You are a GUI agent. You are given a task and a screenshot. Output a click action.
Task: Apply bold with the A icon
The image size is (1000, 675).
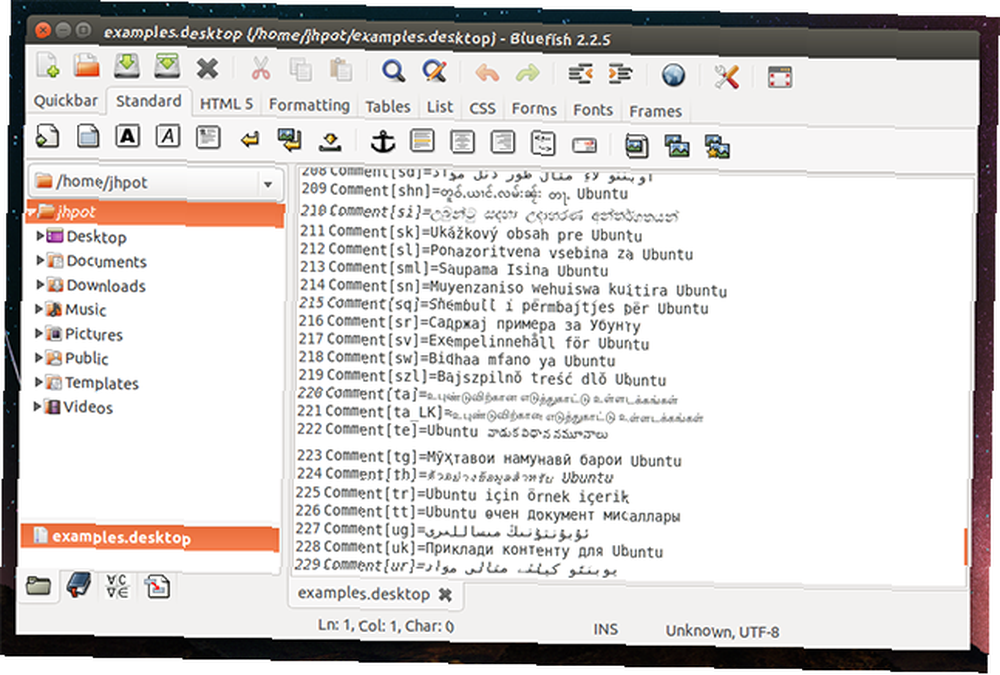[x=128, y=136]
